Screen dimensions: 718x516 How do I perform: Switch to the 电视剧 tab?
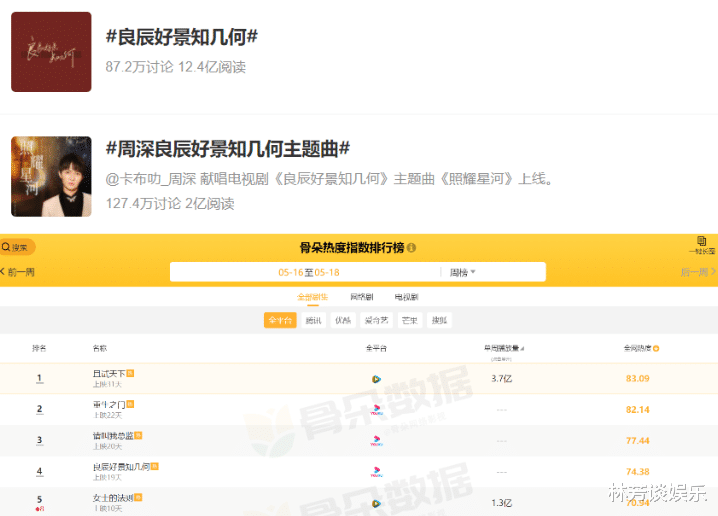[x=406, y=297]
